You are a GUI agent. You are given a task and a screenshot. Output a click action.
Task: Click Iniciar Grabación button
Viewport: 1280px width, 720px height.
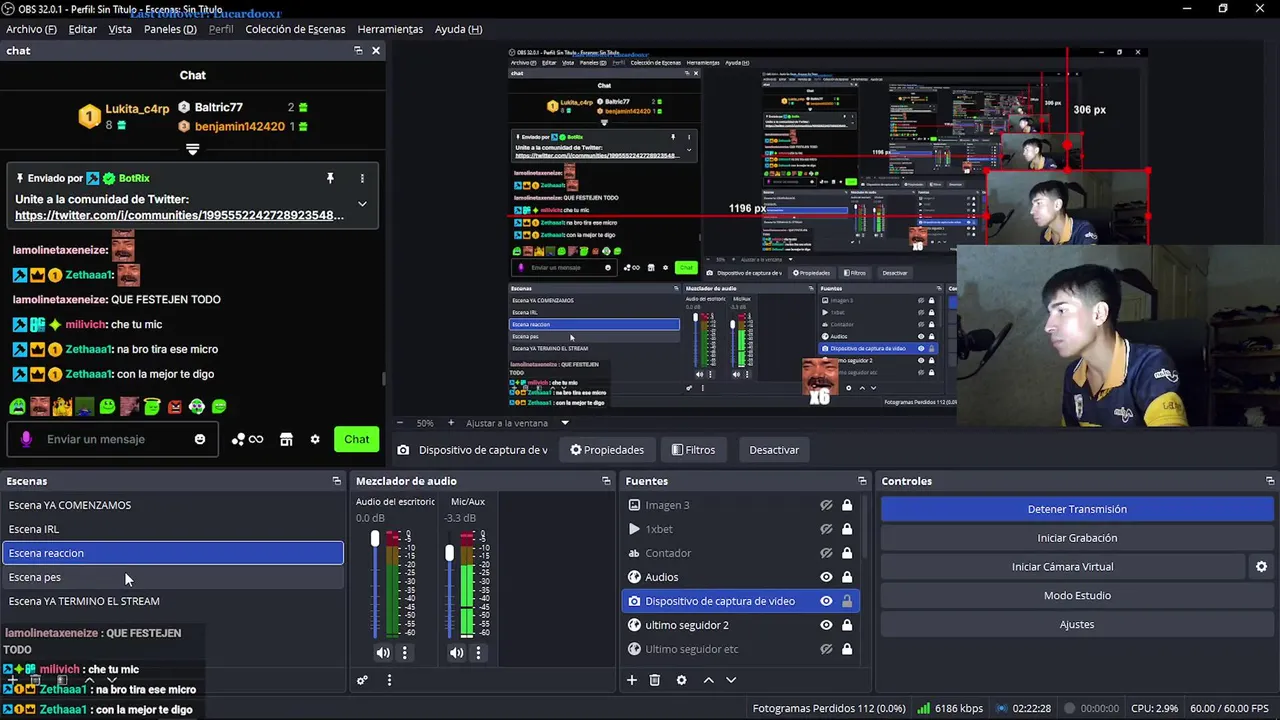click(x=1077, y=538)
